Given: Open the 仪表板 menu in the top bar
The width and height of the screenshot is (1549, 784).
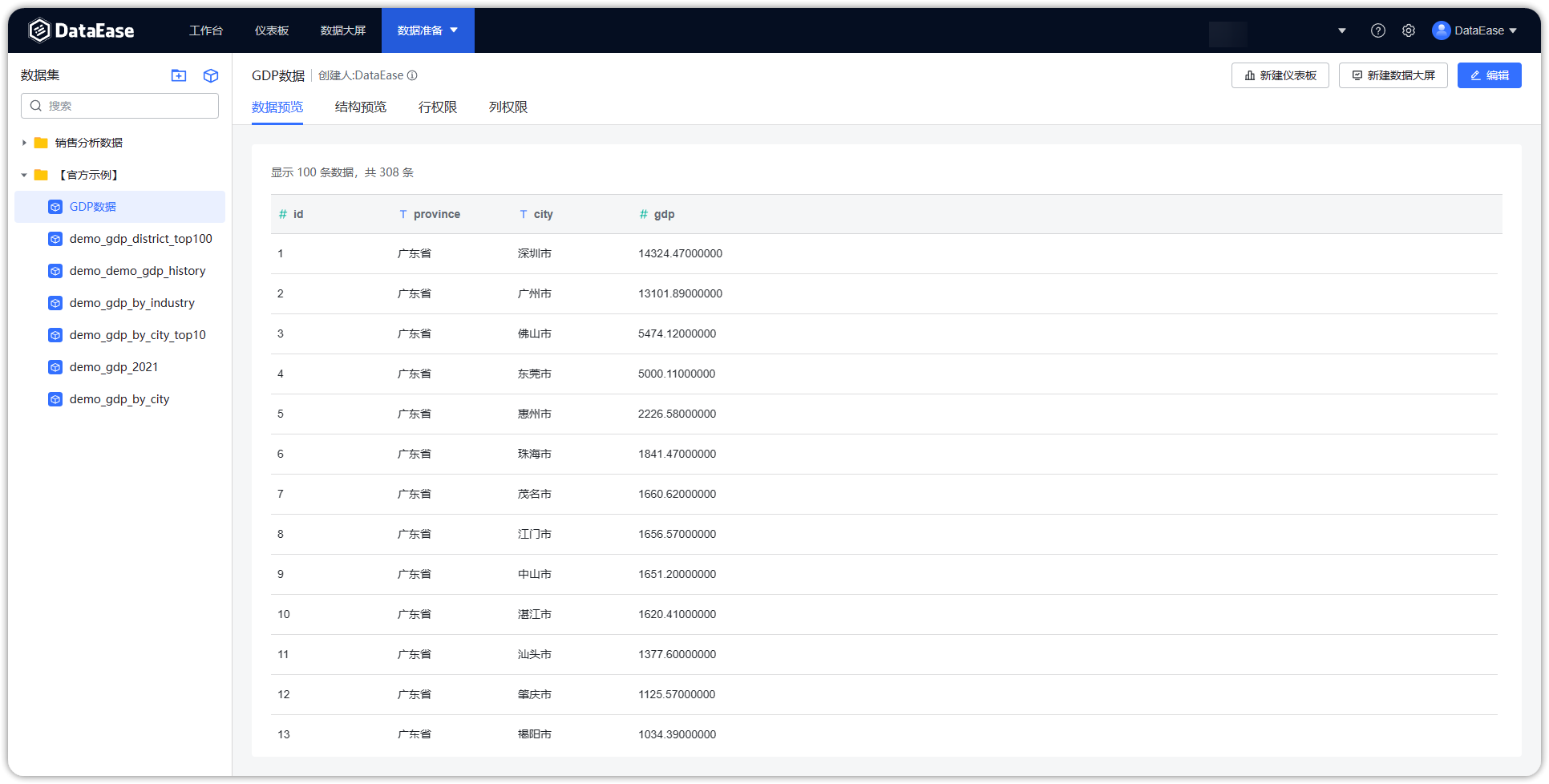Looking at the screenshot, I should [x=271, y=30].
